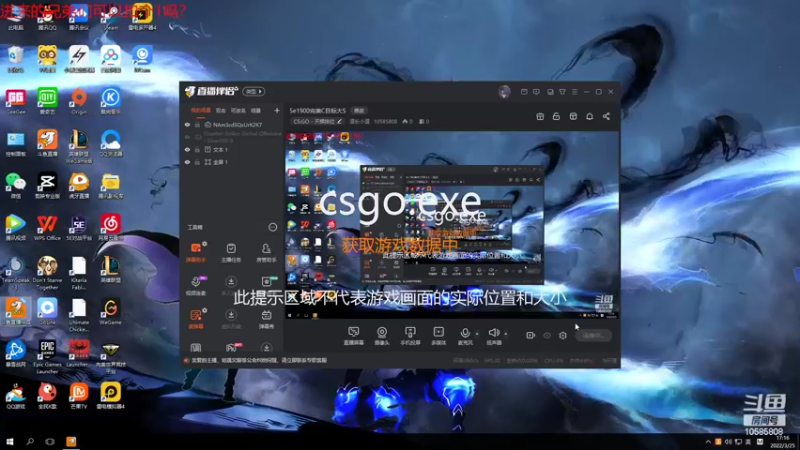Select the orange app on the taskbar

pos(71,441)
